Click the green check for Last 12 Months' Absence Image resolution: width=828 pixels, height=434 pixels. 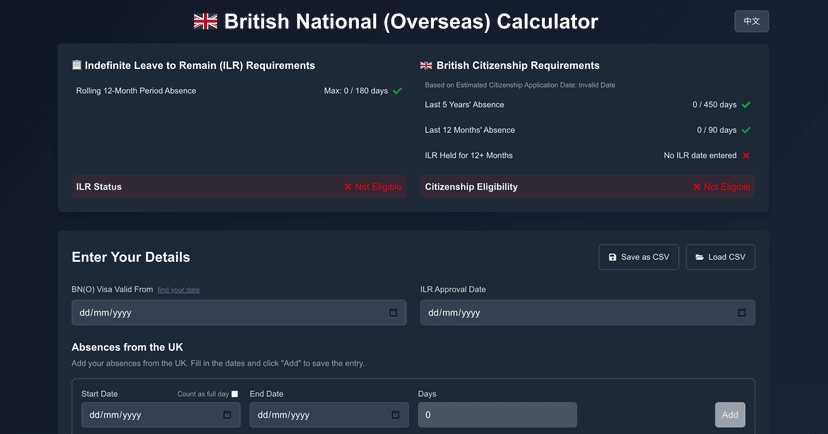pos(746,130)
